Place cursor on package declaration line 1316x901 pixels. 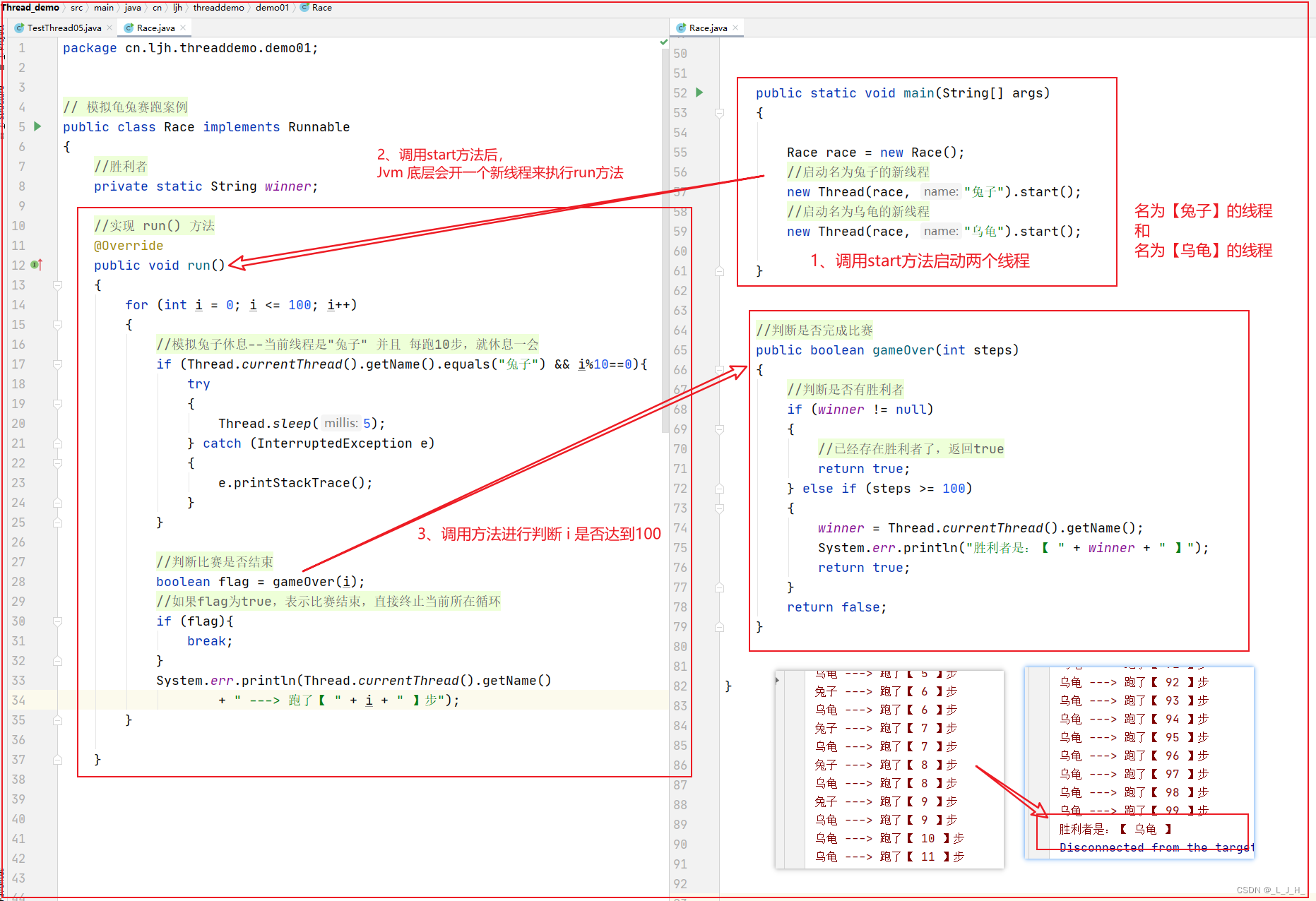[x=191, y=48]
